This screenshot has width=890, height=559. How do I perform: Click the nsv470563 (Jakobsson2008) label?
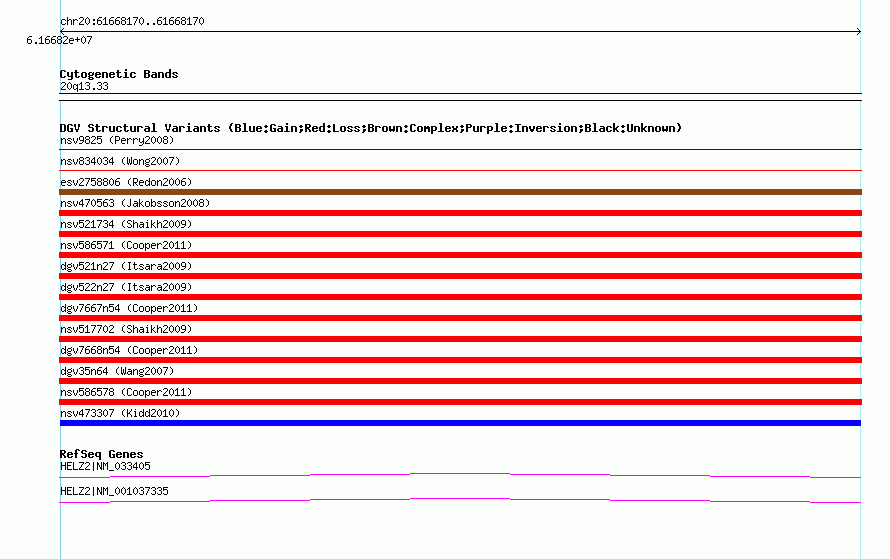[135, 203]
